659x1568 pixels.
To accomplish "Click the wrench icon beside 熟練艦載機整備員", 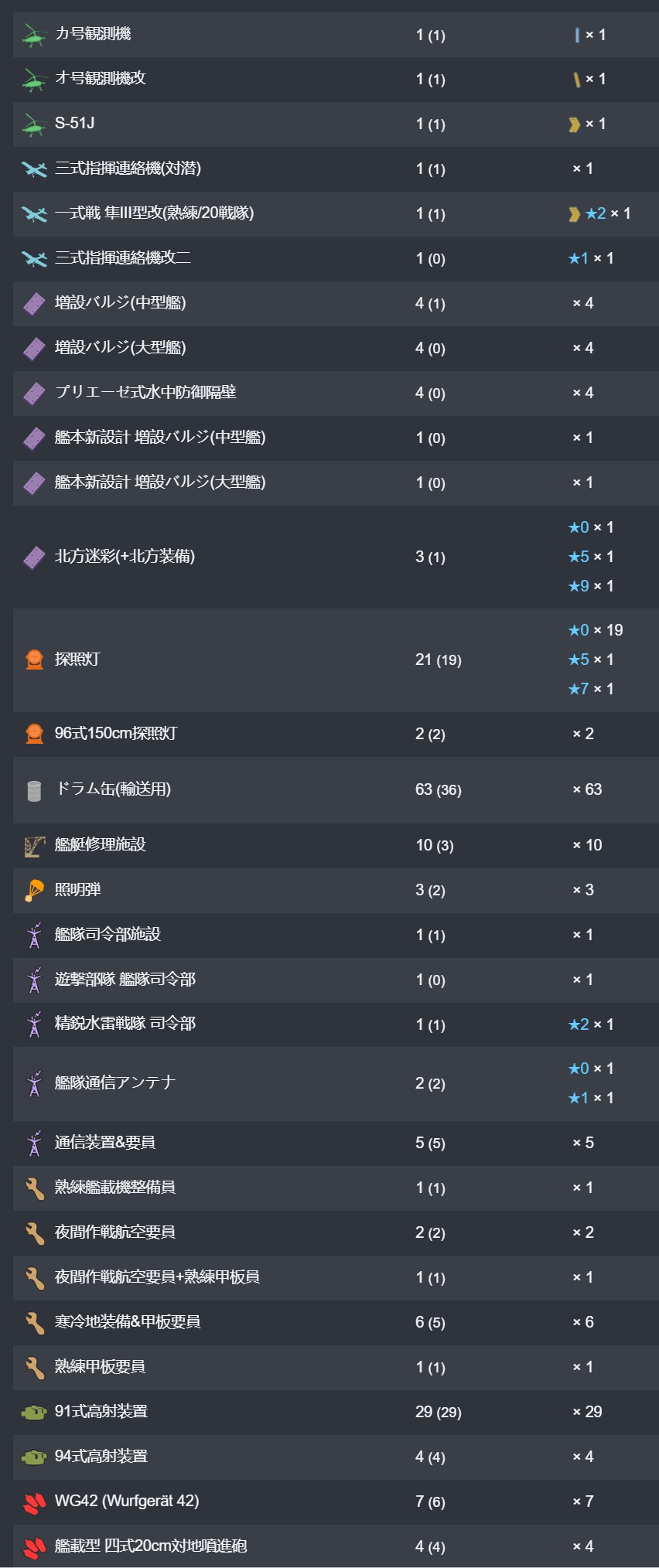I will click(x=34, y=1188).
